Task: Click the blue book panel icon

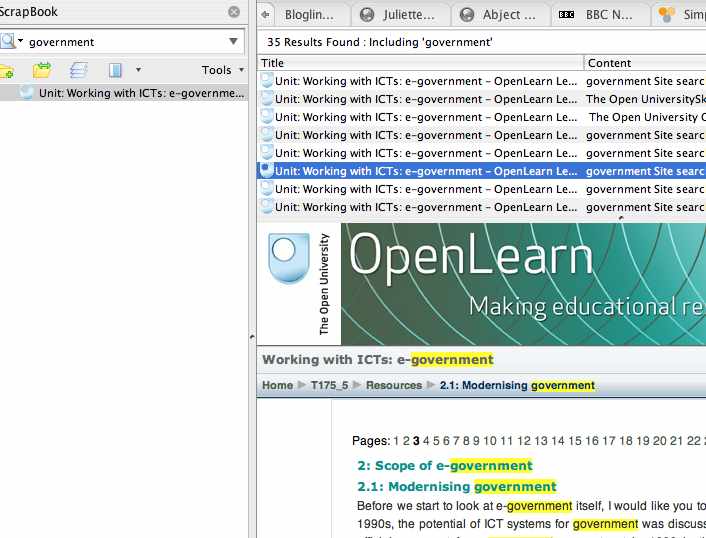Action: coord(115,70)
